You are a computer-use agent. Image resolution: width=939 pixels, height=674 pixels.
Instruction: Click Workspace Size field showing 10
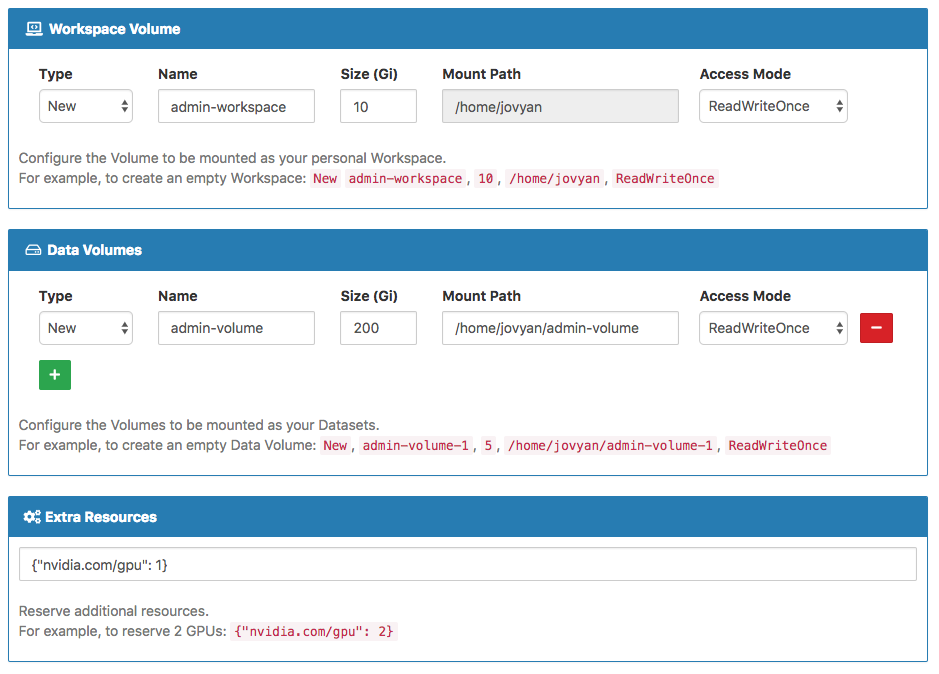pos(378,106)
